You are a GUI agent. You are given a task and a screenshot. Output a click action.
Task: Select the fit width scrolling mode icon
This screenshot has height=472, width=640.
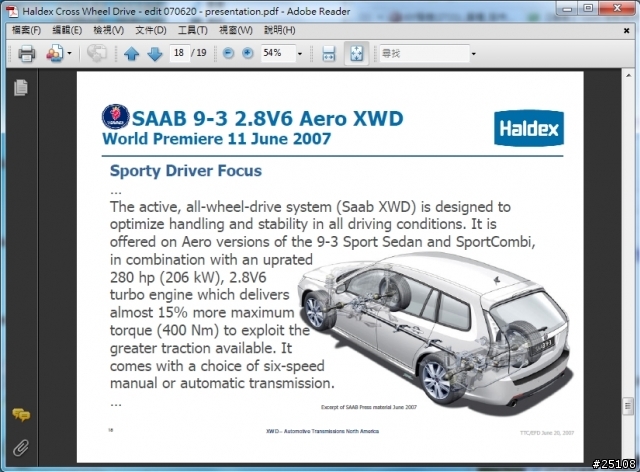click(x=329, y=53)
